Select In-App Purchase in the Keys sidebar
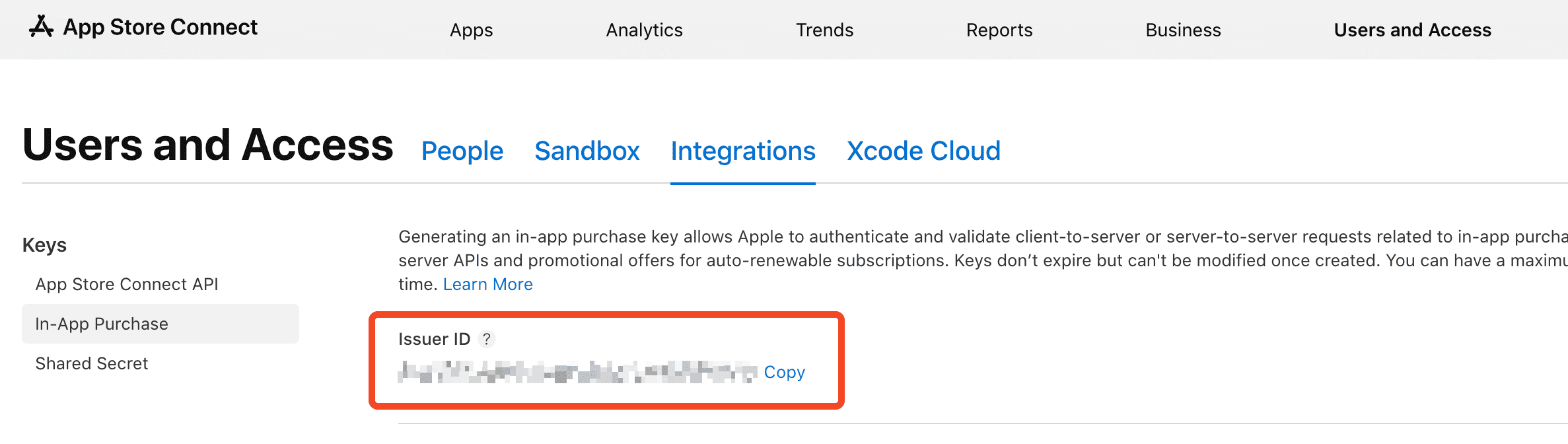 coord(102,324)
